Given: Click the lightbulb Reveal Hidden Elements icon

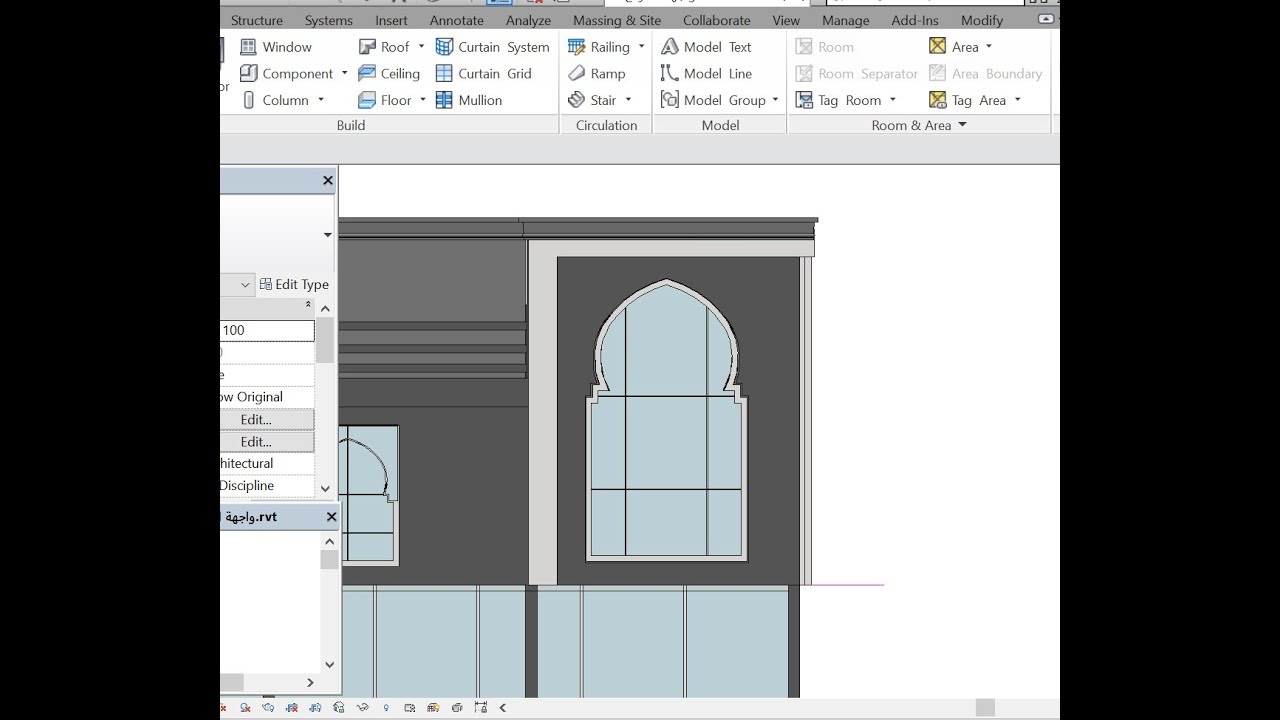Looking at the screenshot, I should point(386,708).
